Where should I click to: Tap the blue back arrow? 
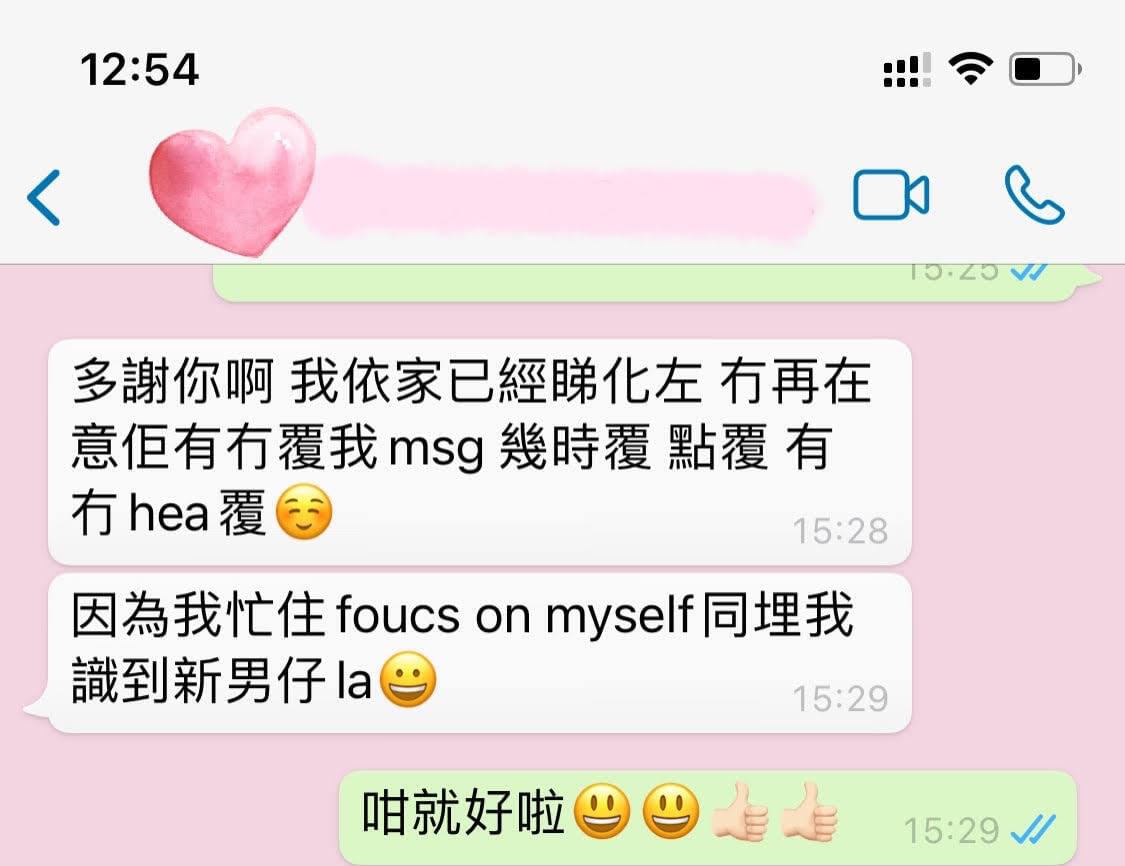click(44, 197)
